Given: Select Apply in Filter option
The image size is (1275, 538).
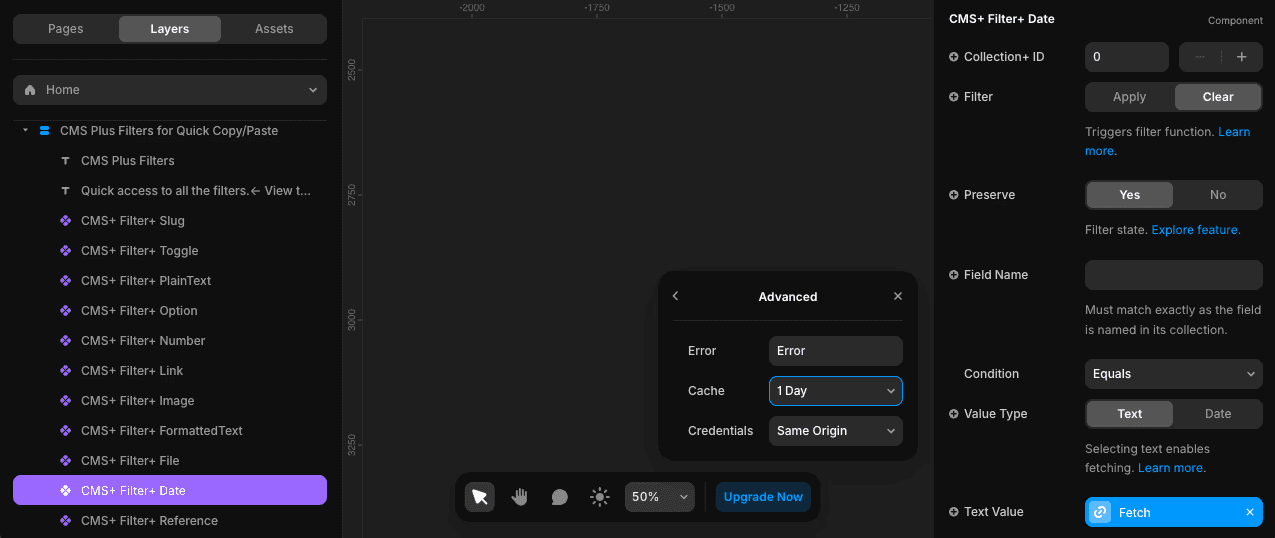Looking at the screenshot, I should click(1129, 97).
